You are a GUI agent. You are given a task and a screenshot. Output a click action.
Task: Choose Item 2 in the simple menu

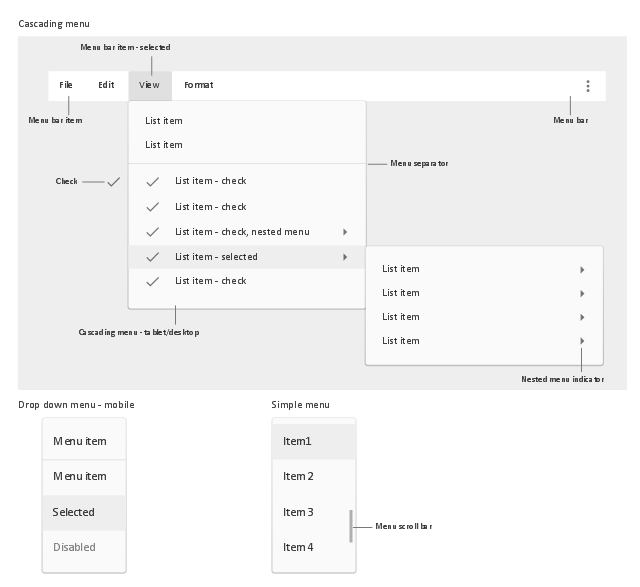click(x=313, y=476)
